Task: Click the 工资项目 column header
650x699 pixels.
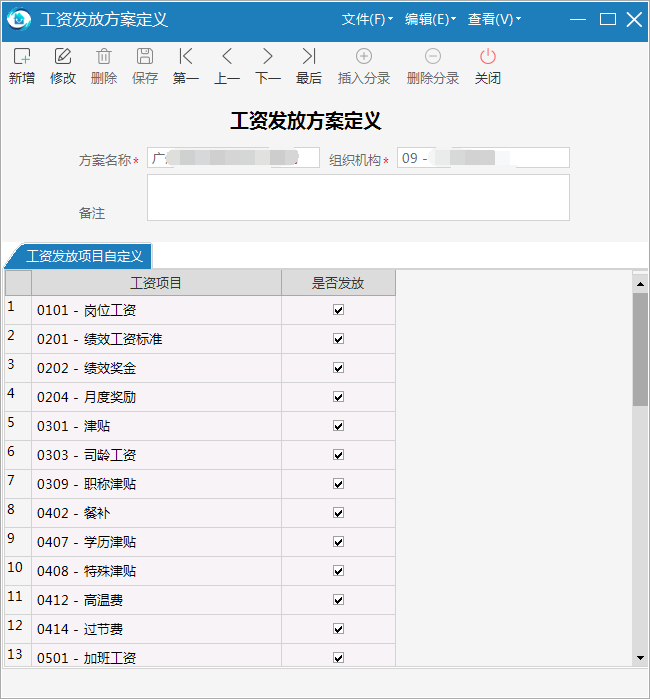Action: pyautogui.click(x=156, y=283)
